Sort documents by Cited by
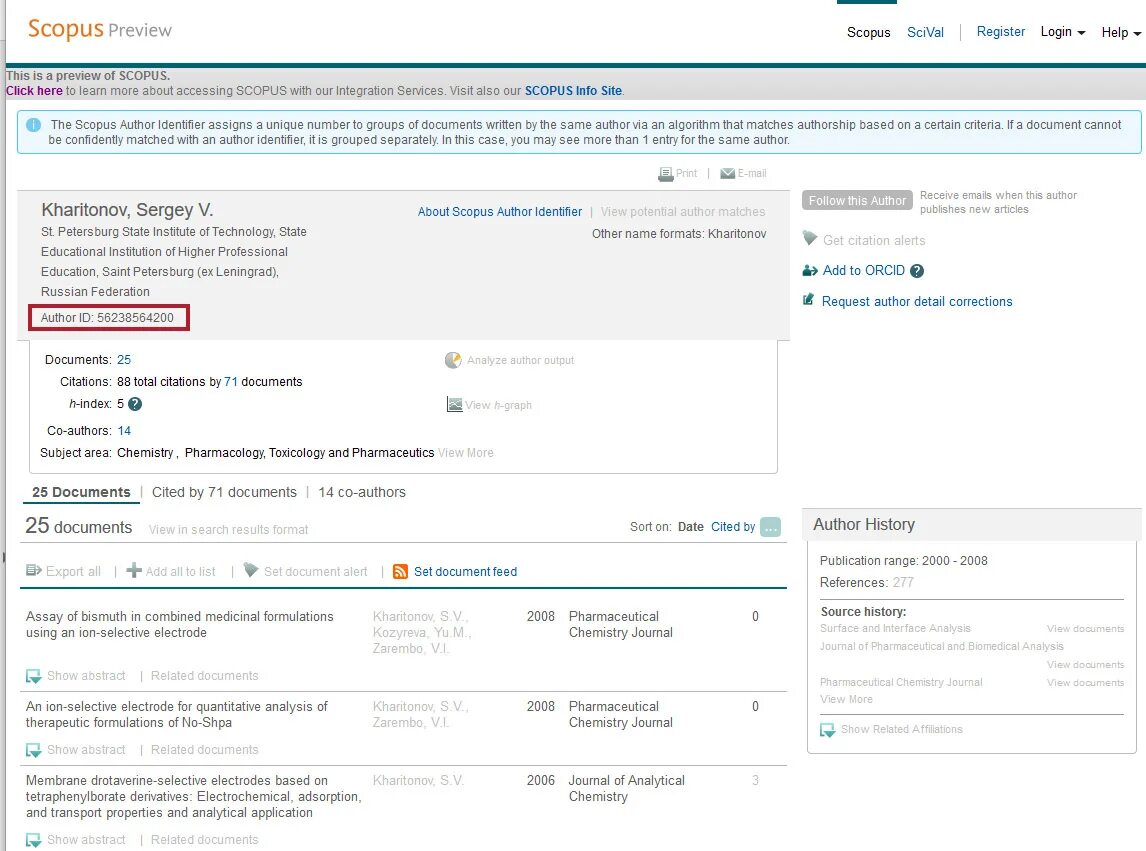The image size is (1146, 851). point(733,526)
